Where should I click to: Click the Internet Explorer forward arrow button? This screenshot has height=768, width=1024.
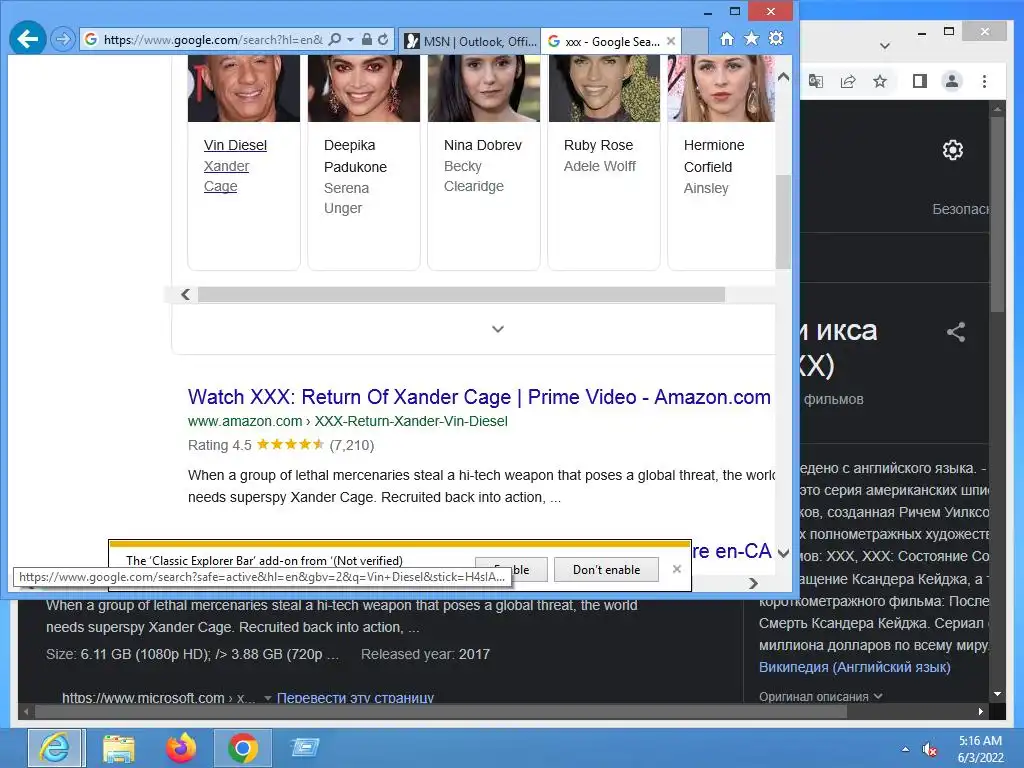[x=63, y=39]
